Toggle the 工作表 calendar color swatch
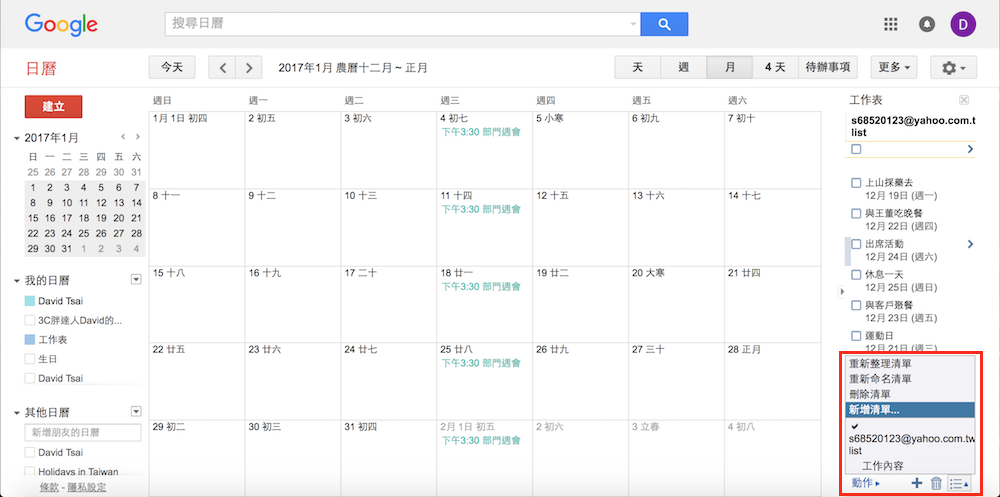This screenshot has width=1000, height=497. [30, 340]
